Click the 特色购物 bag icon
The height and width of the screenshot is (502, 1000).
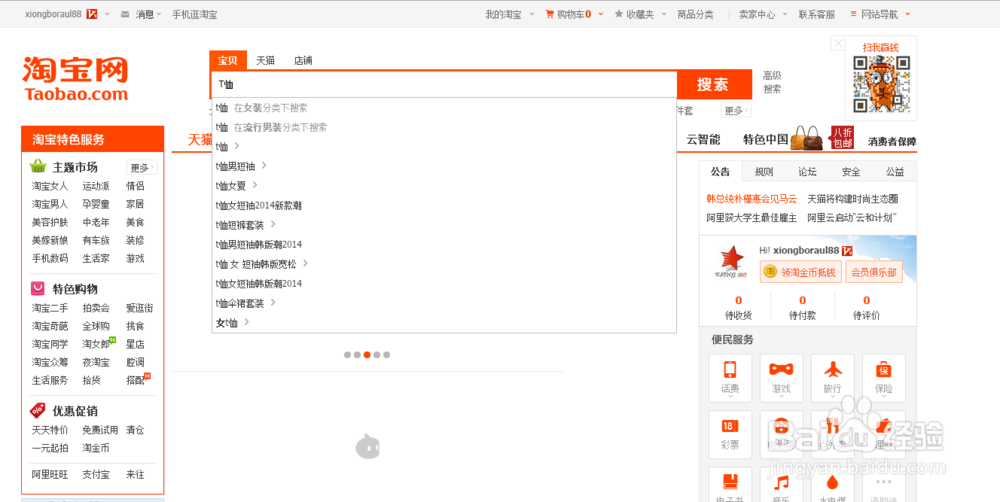click(38, 288)
